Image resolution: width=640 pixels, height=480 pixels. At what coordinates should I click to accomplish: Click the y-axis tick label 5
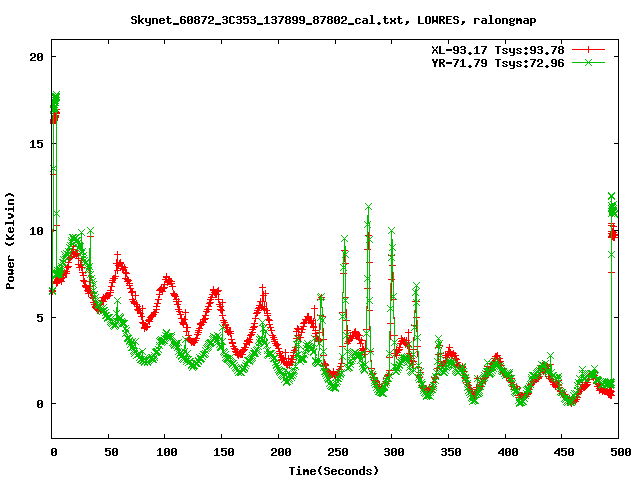point(40,318)
